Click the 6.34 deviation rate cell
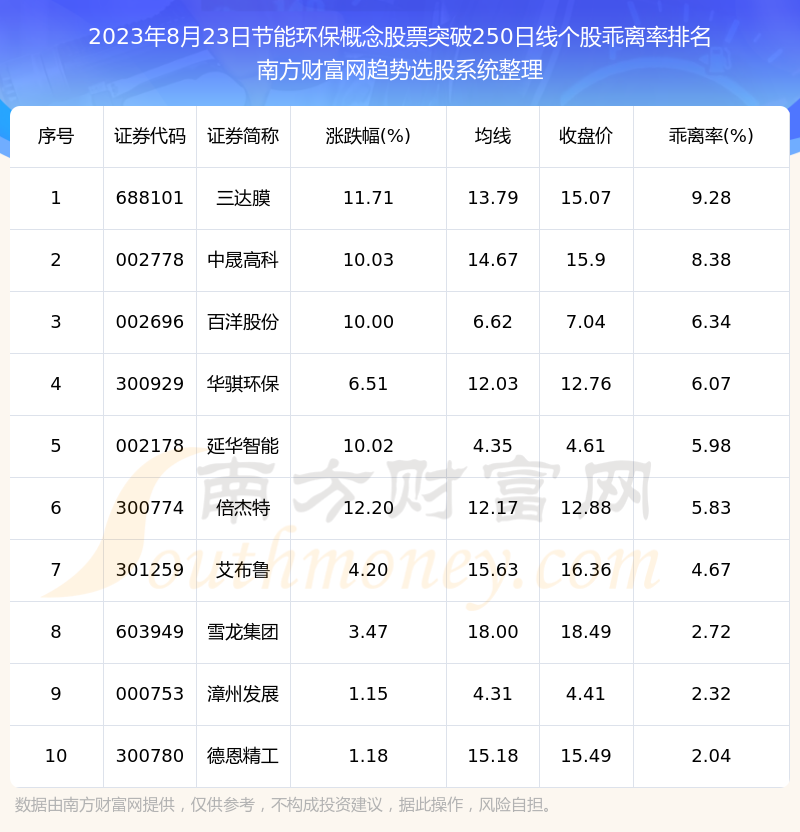800x832 pixels. (711, 322)
